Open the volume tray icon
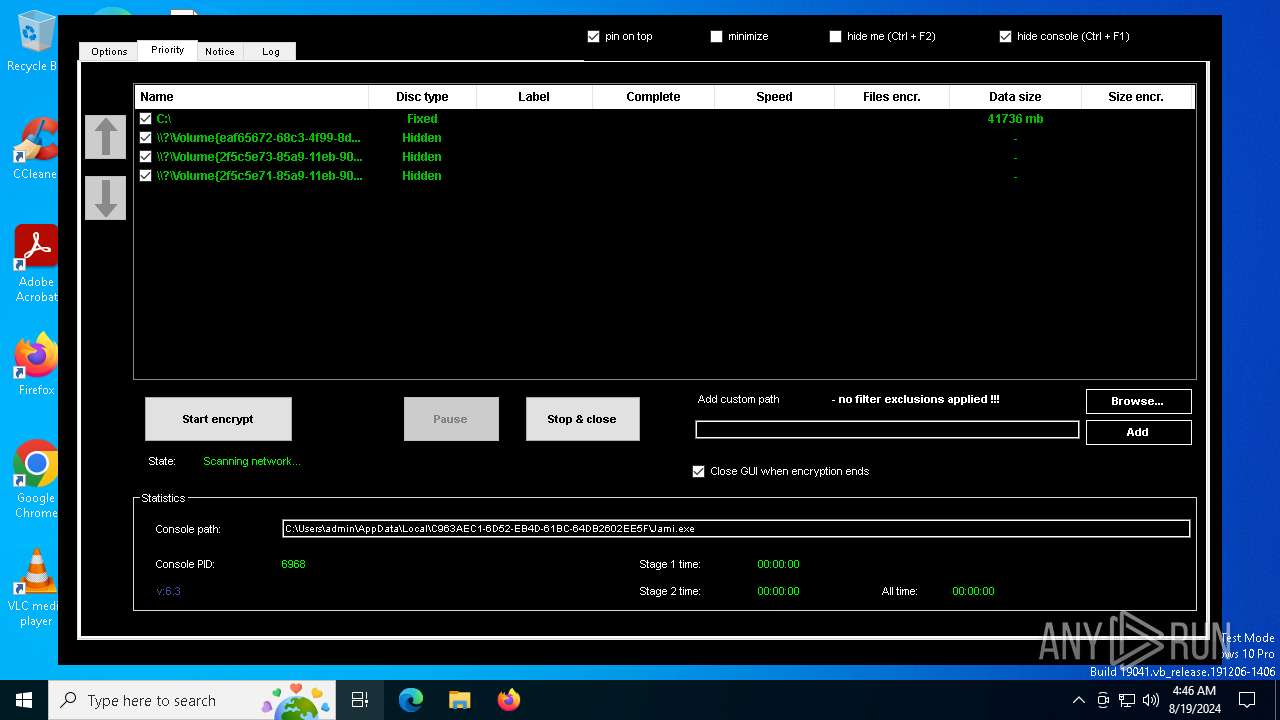1280x720 pixels. coord(1151,700)
